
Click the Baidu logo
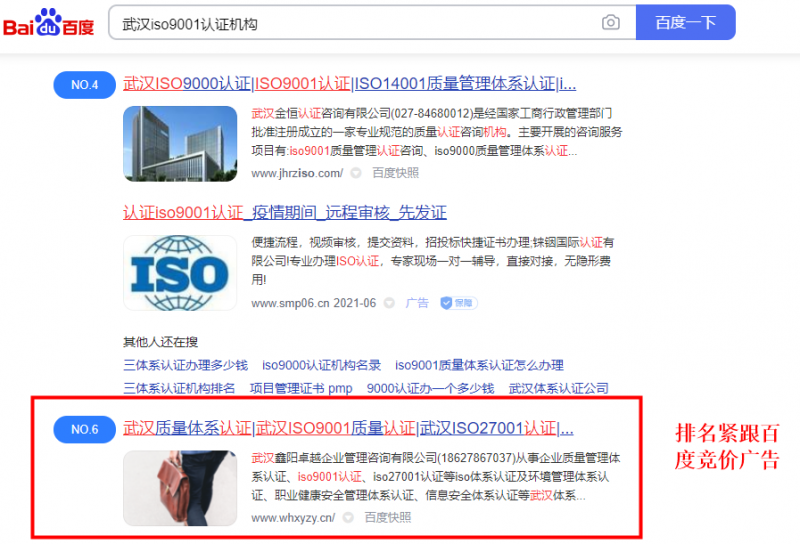[48, 22]
